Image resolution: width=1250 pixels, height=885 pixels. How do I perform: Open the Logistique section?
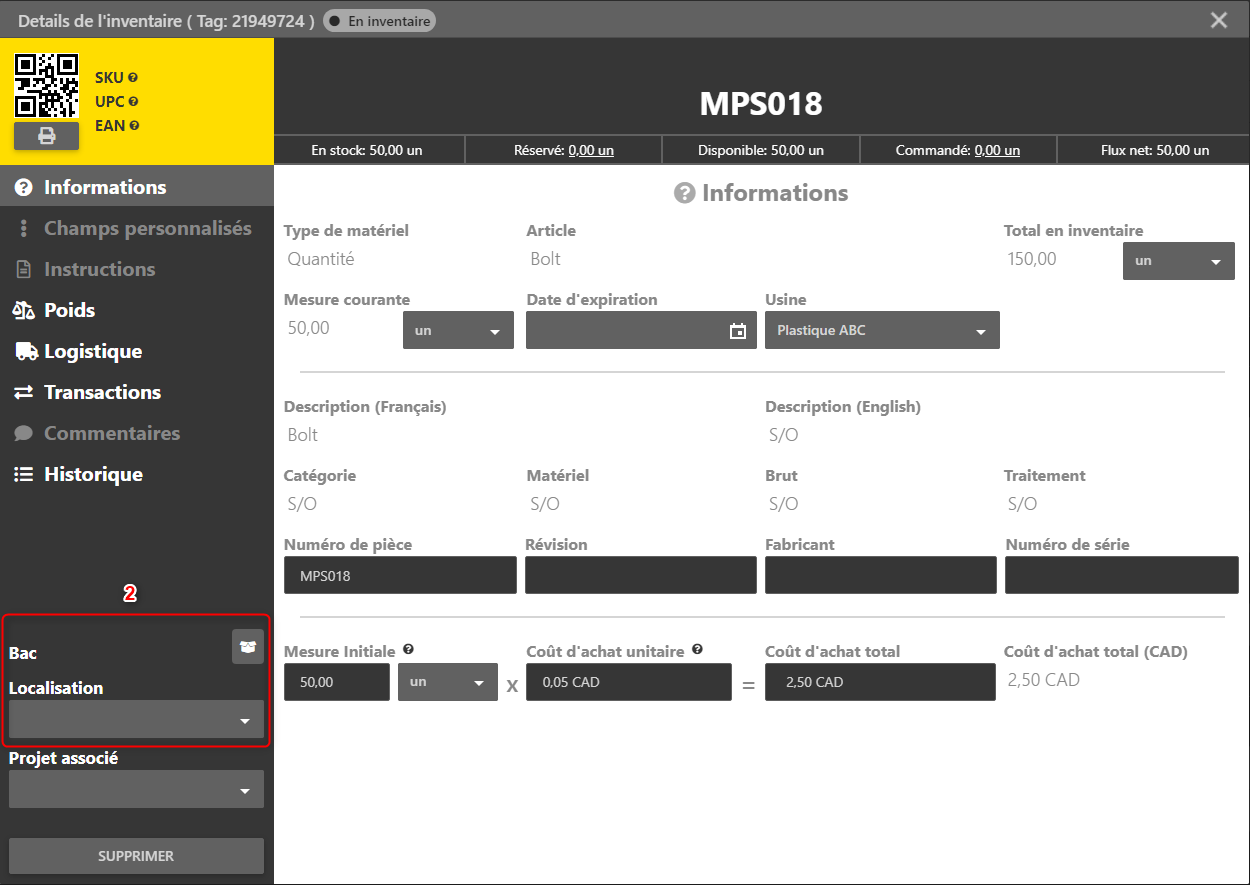pyautogui.click(x=92, y=351)
